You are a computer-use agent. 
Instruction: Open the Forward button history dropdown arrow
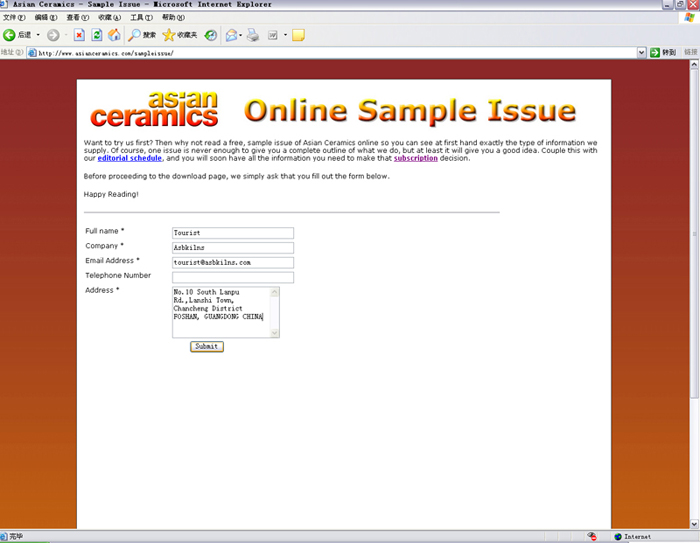point(66,35)
